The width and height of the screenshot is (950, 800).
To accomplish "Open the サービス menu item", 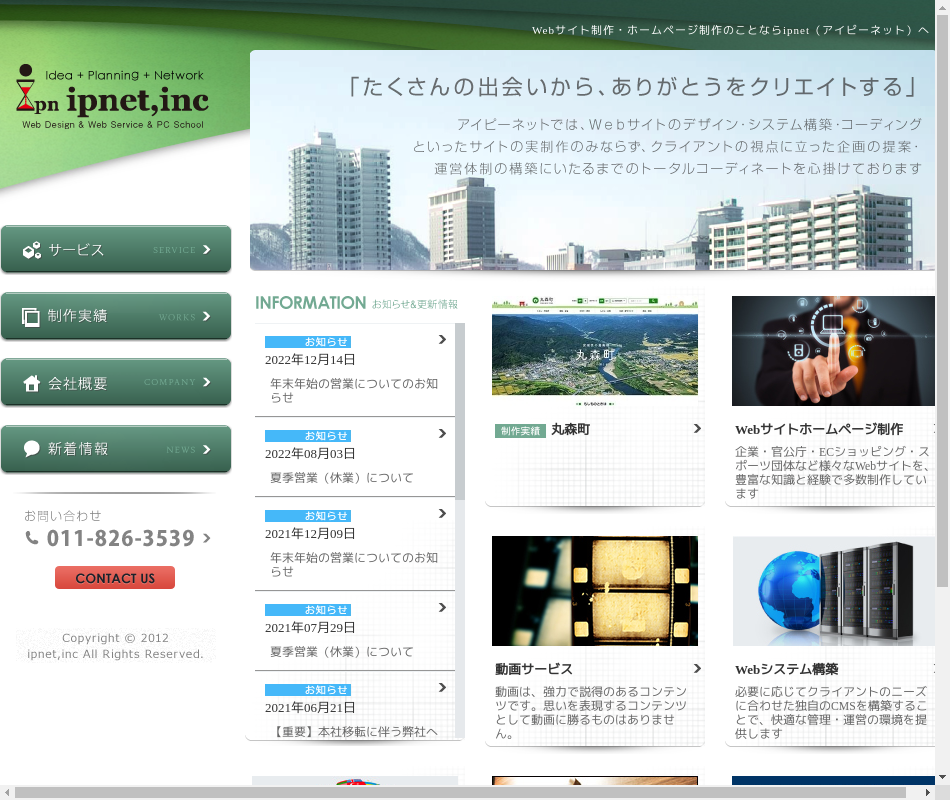I will click(116, 250).
